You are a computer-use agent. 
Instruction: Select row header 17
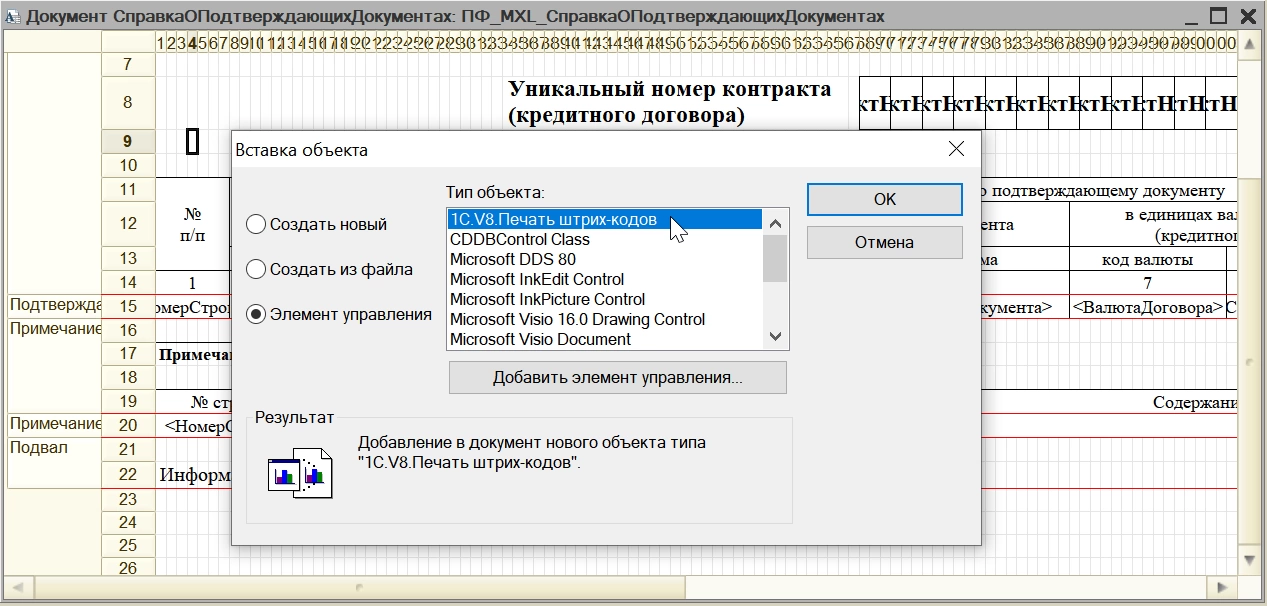point(128,354)
